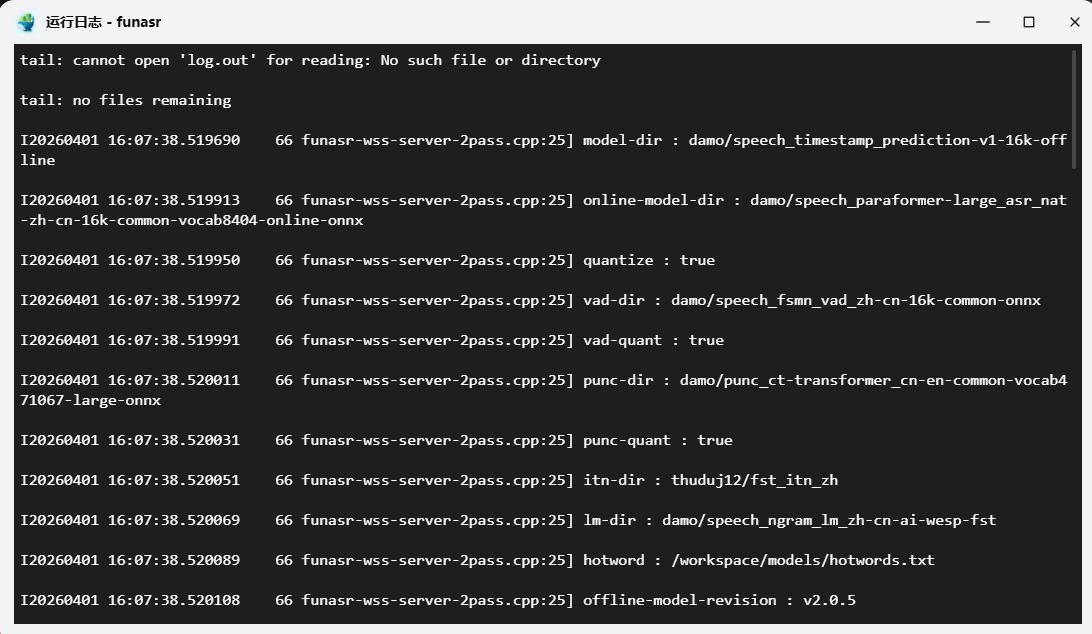Click the 'vad-quant : true' log line

pos(372,341)
